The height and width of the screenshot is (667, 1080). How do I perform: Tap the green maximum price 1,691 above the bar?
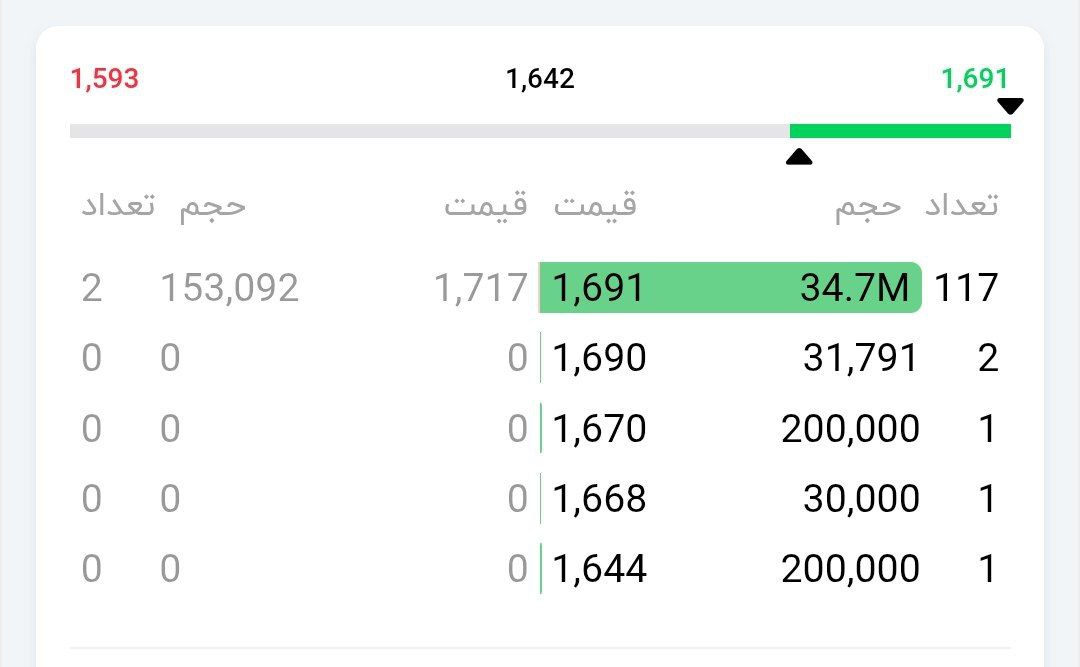point(974,79)
